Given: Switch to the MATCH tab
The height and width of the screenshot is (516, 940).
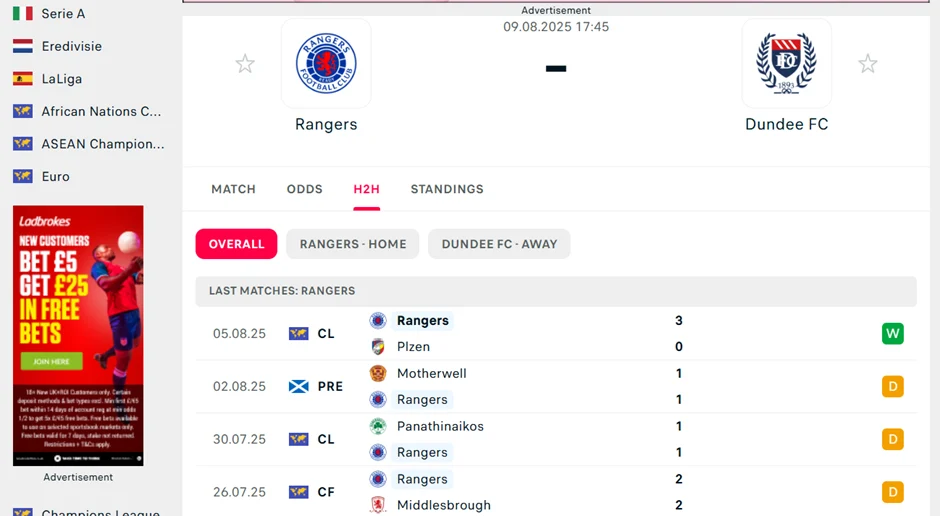Looking at the screenshot, I should tap(233, 189).
